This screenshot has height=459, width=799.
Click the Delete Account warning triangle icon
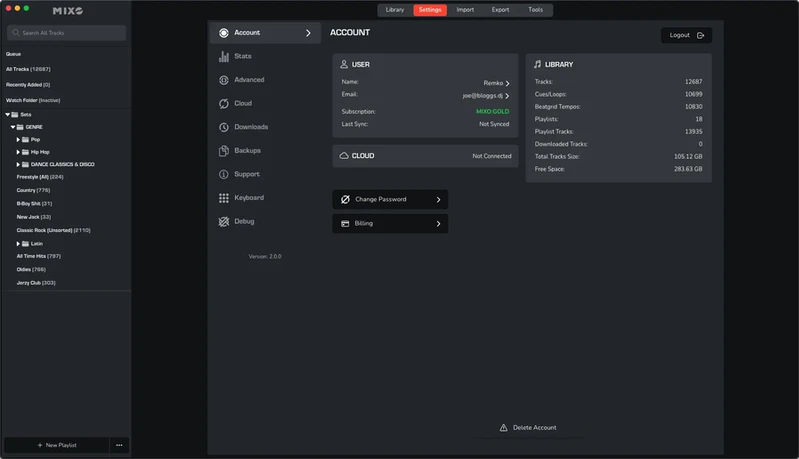click(503, 427)
